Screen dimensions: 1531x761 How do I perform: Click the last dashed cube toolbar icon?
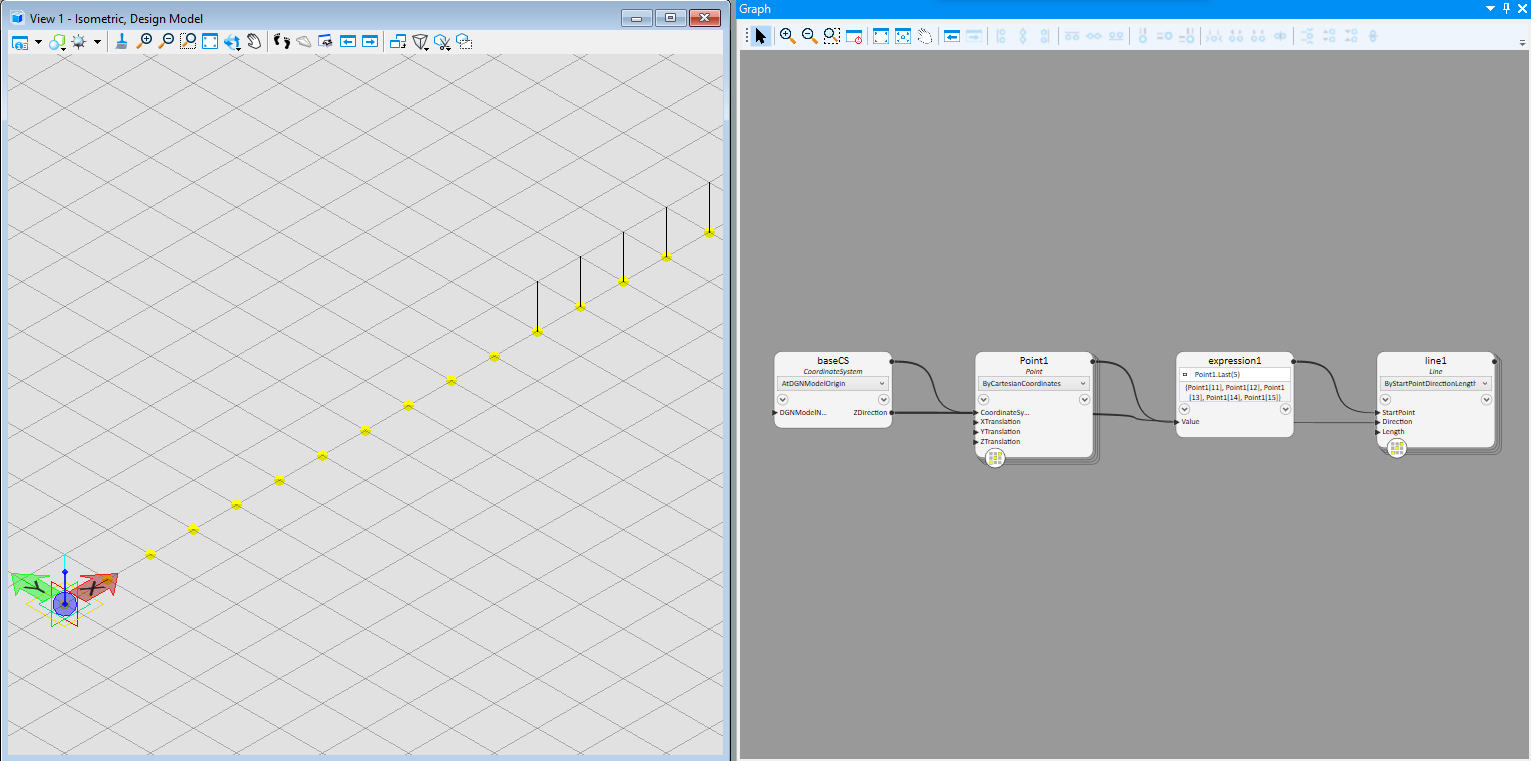click(x=464, y=42)
